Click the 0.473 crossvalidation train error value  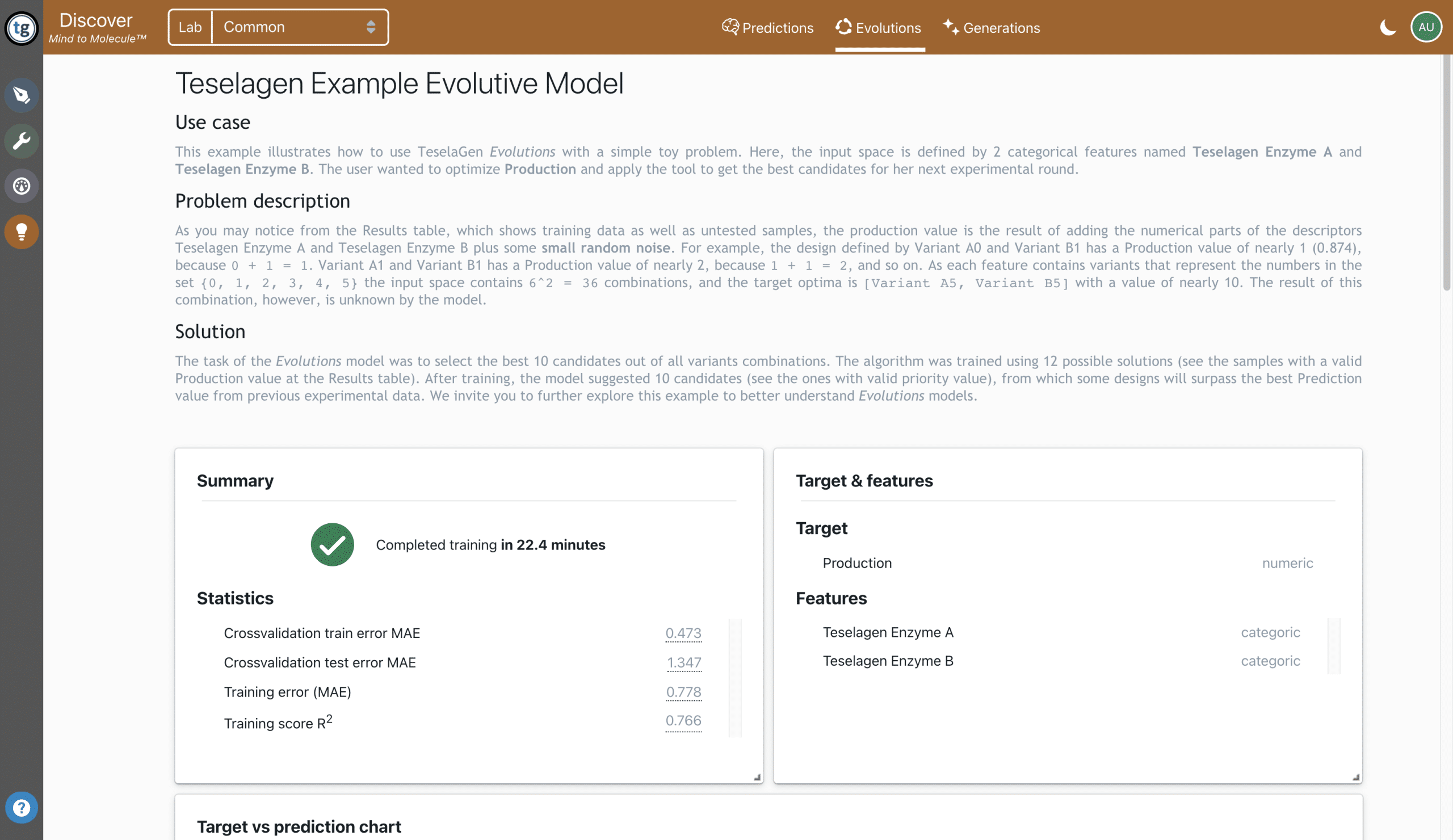[x=684, y=632]
